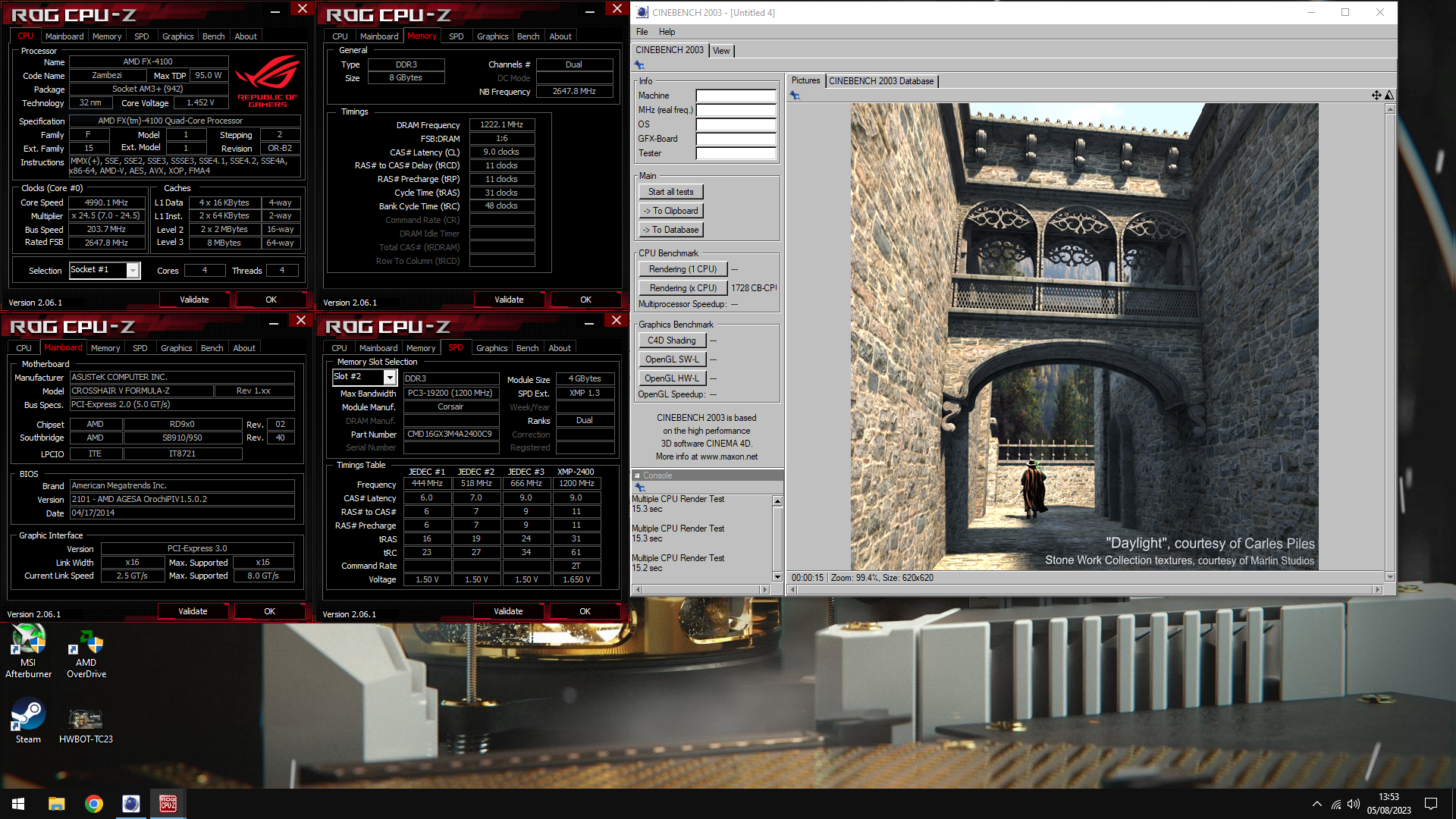Click Validate in the CPU tab CPU-Z window
The width and height of the screenshot is (1456, 819).
point(194,300)
